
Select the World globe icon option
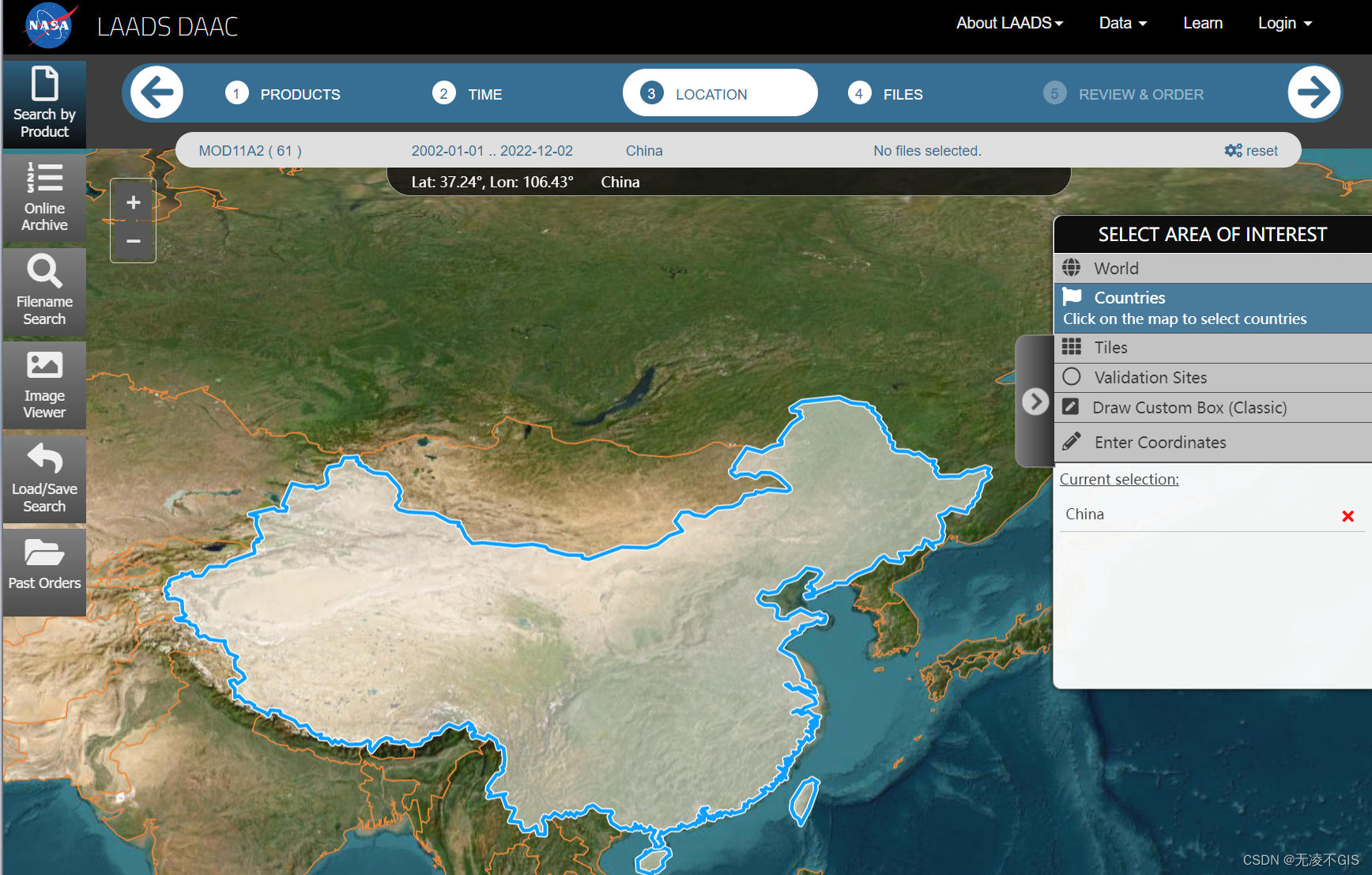[1072, 267]
